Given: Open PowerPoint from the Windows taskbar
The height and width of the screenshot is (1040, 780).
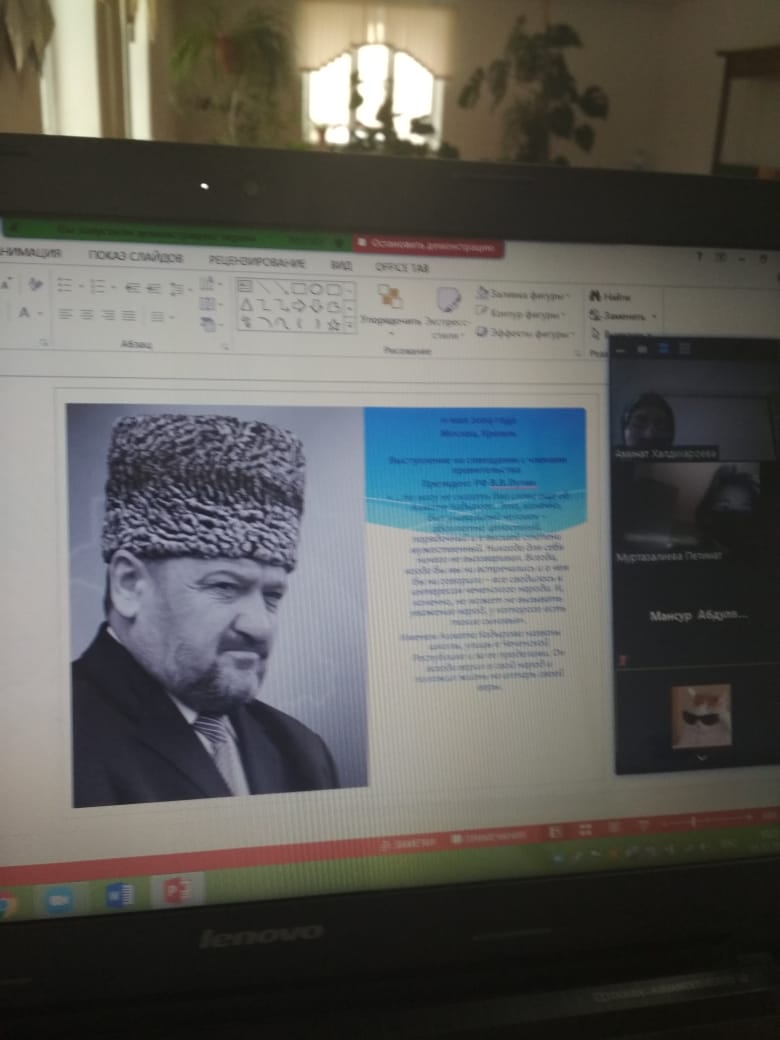Looking at the screenshot, I should (177, 888).
